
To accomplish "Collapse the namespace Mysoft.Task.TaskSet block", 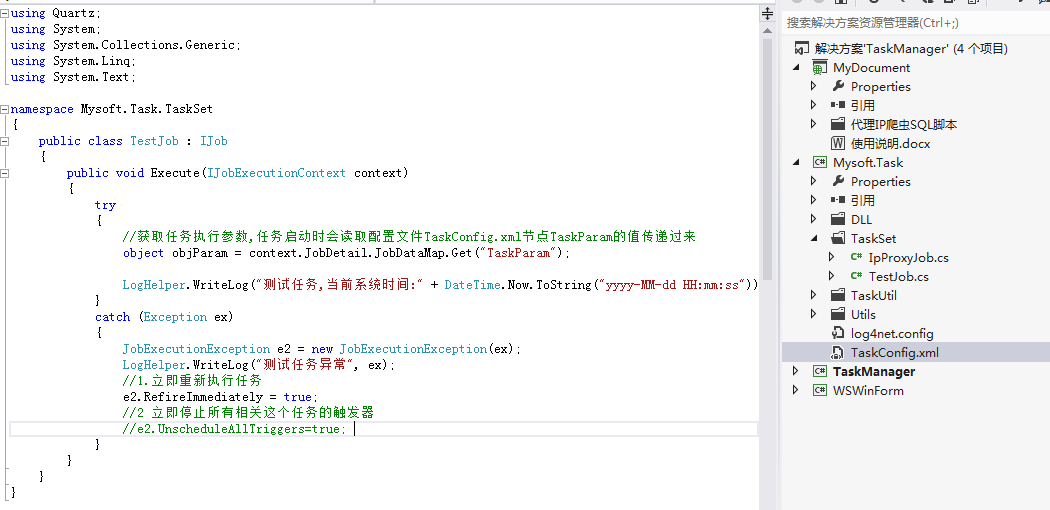I will click(5, 109).
